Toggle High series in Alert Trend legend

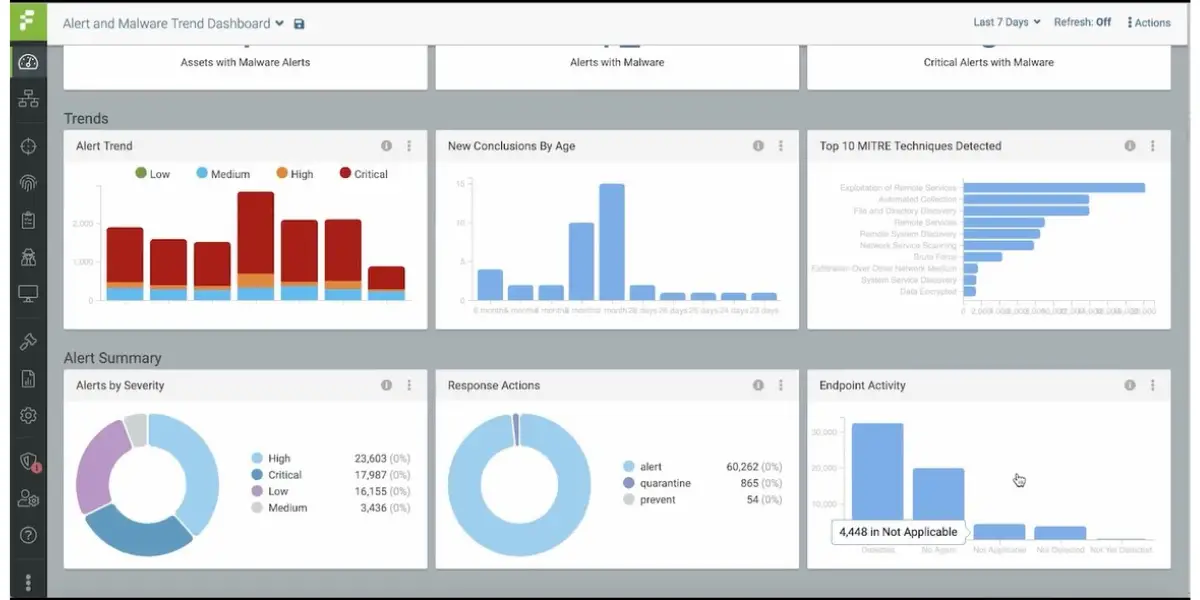(294, 174)
